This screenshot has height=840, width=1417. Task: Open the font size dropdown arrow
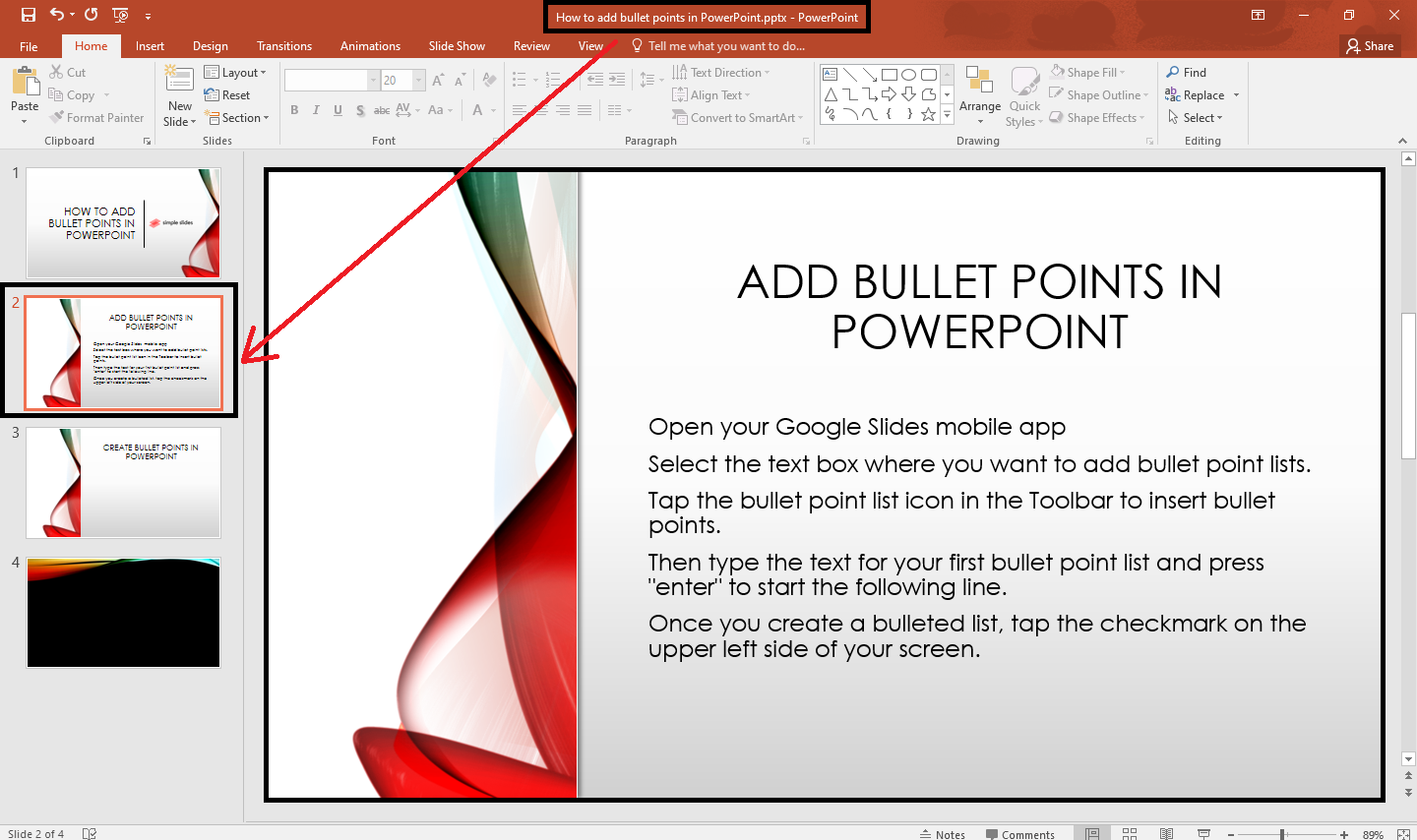pyautogui.click(x=419, y=81)
